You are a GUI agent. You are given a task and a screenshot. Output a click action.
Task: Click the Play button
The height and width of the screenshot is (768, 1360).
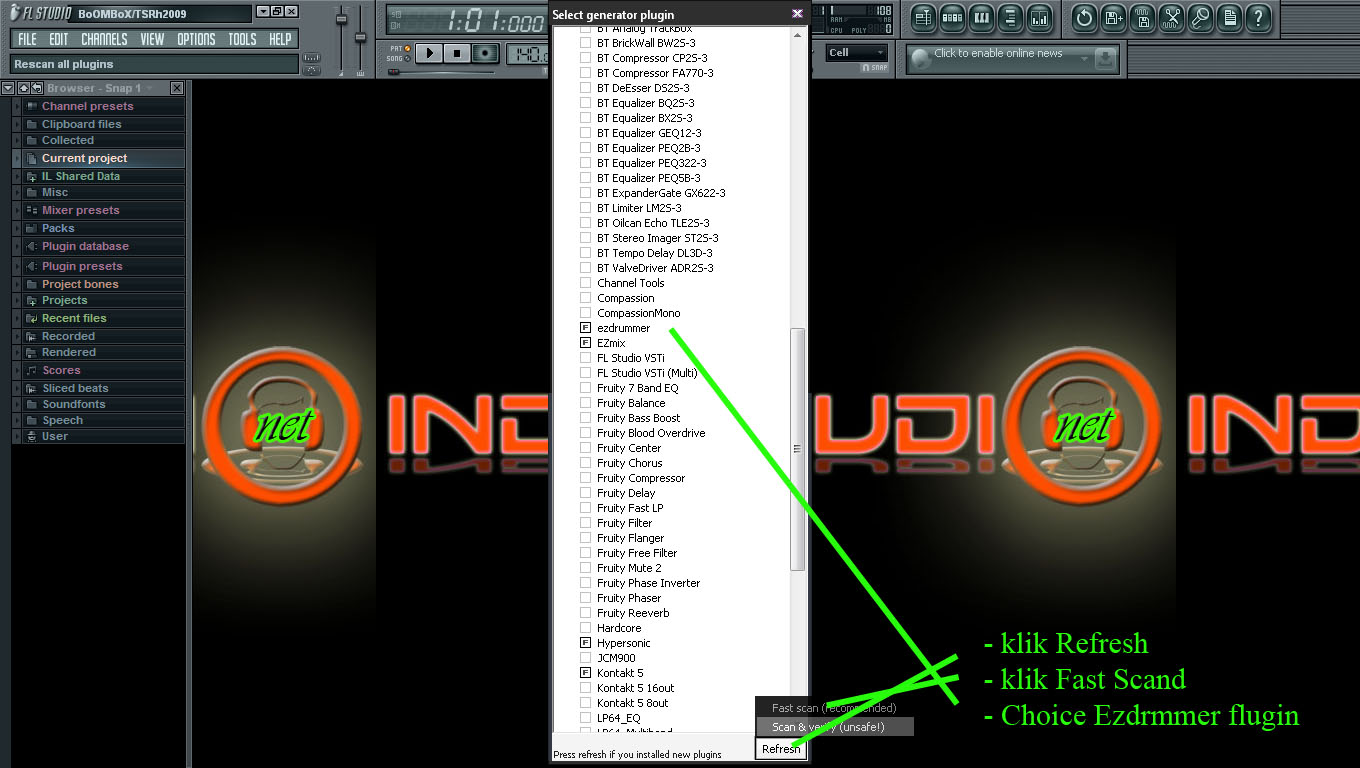[x=429, y=53]
